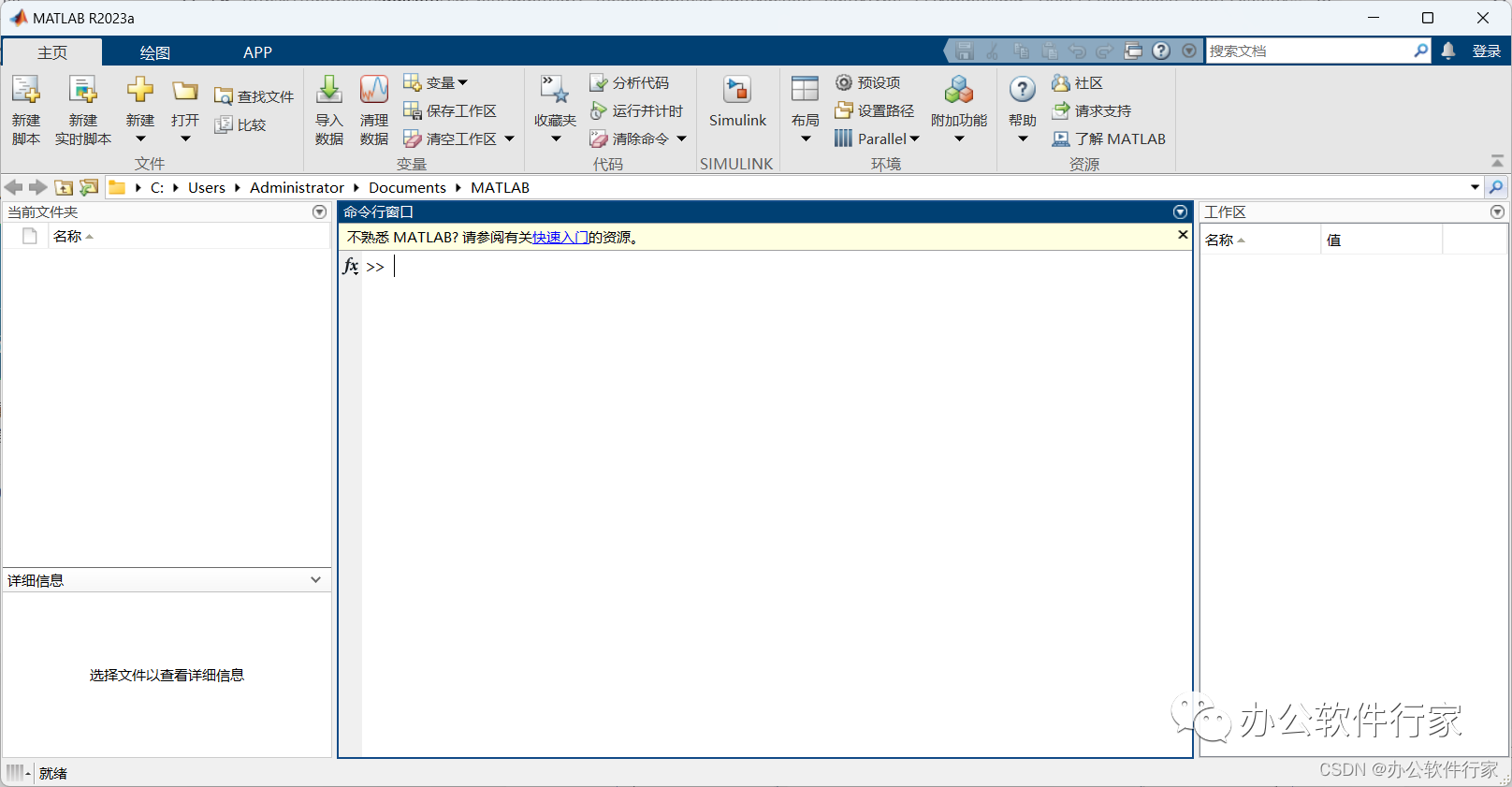Click the up one folder icon
The image size is (1512, 787).
(64, 187)
